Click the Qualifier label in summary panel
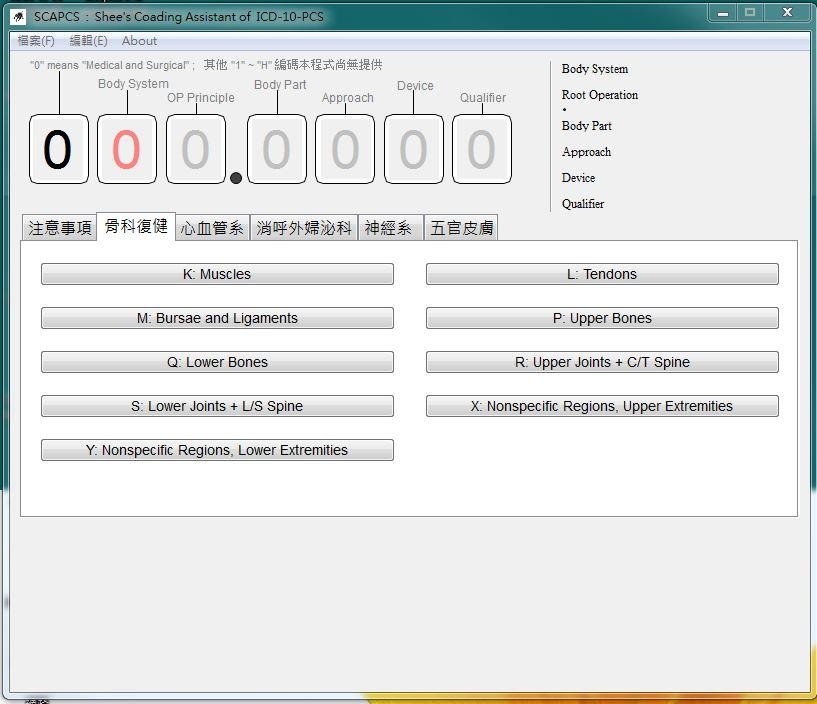The image size is (817, 704). [583, 204]
